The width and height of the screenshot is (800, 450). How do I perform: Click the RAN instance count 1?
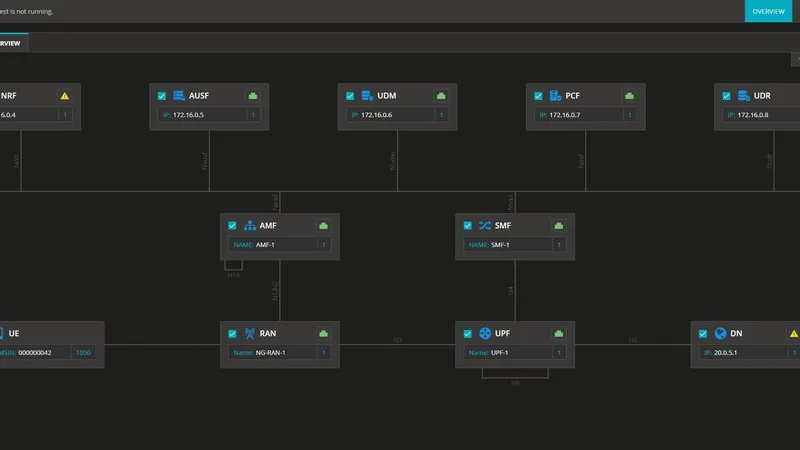pyautogui.click(x=324, y=353)
